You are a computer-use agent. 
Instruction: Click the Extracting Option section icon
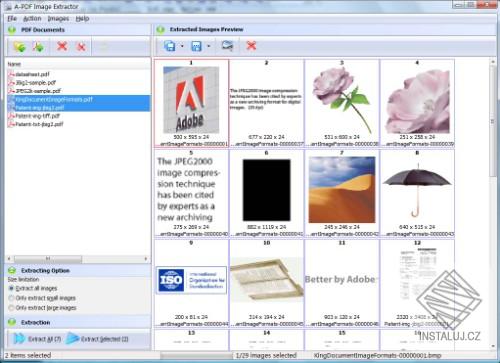pos(12,270)
